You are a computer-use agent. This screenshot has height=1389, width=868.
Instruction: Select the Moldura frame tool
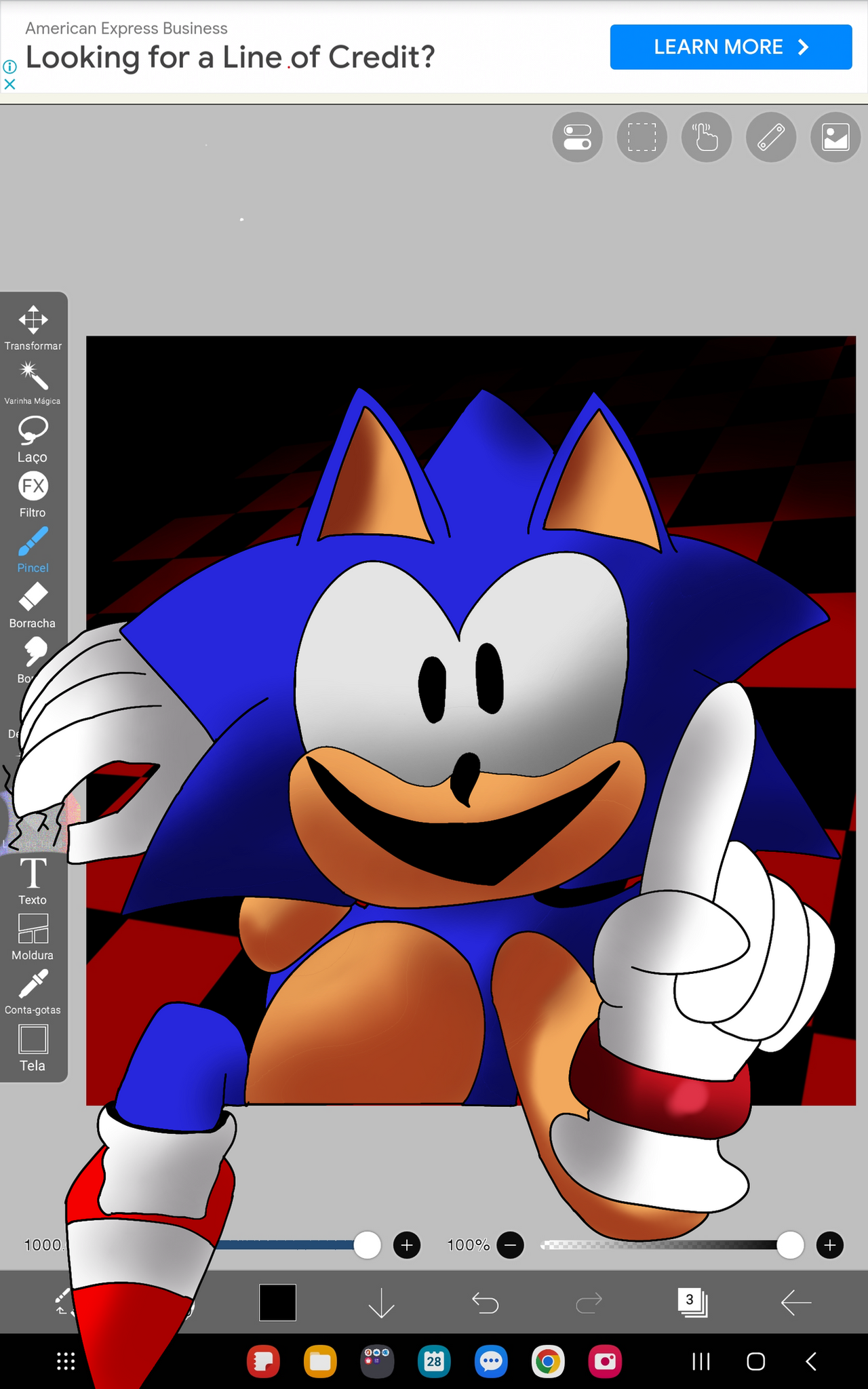33,937
